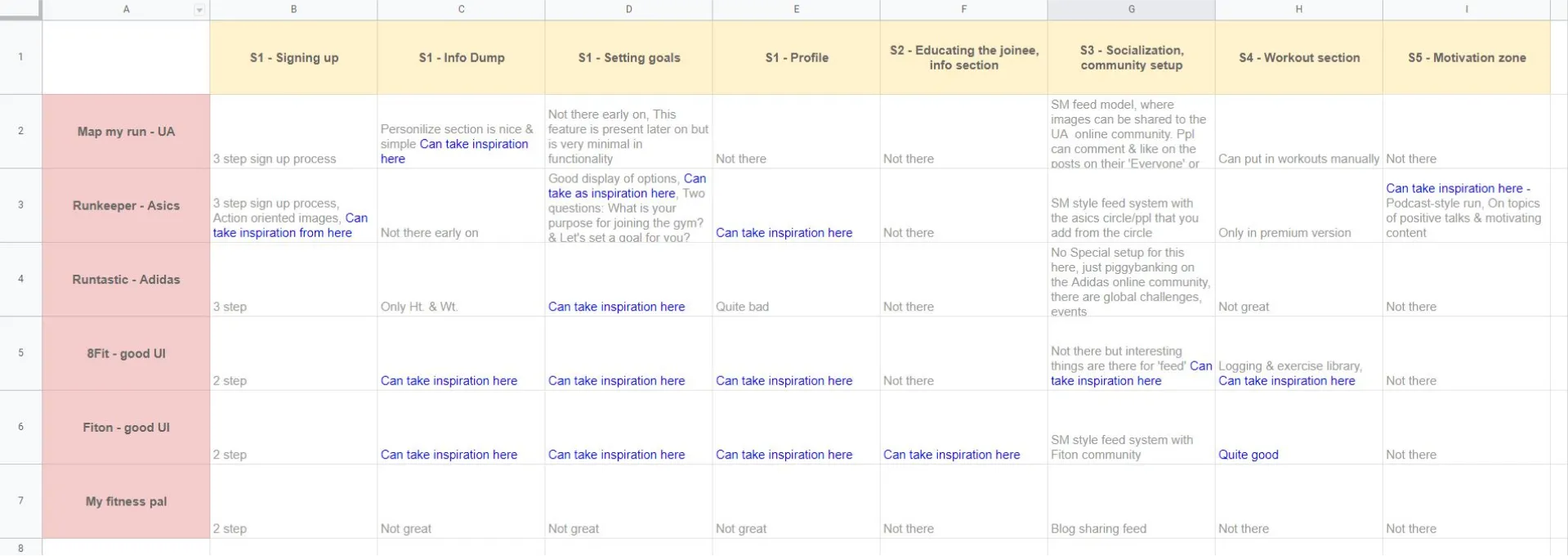Click the 'S4 - Workout section' header cell
This screenshot has height=556, width=1568.
[1298, 57]
